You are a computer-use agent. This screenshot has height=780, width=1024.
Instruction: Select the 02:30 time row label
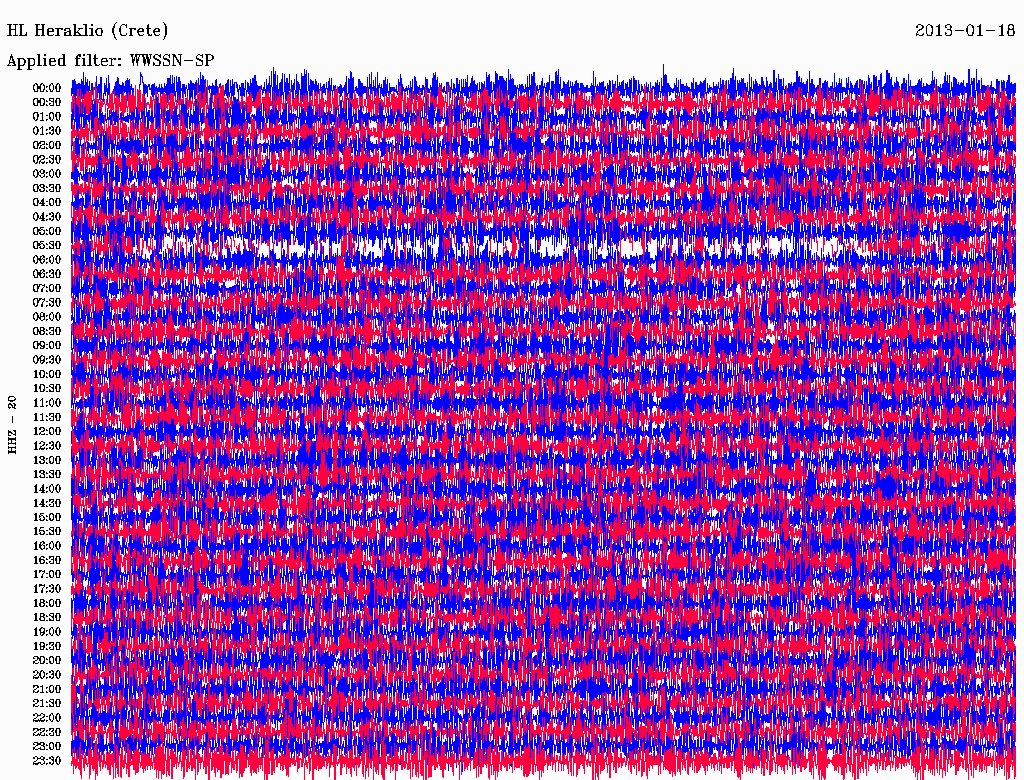pos(47,159)
